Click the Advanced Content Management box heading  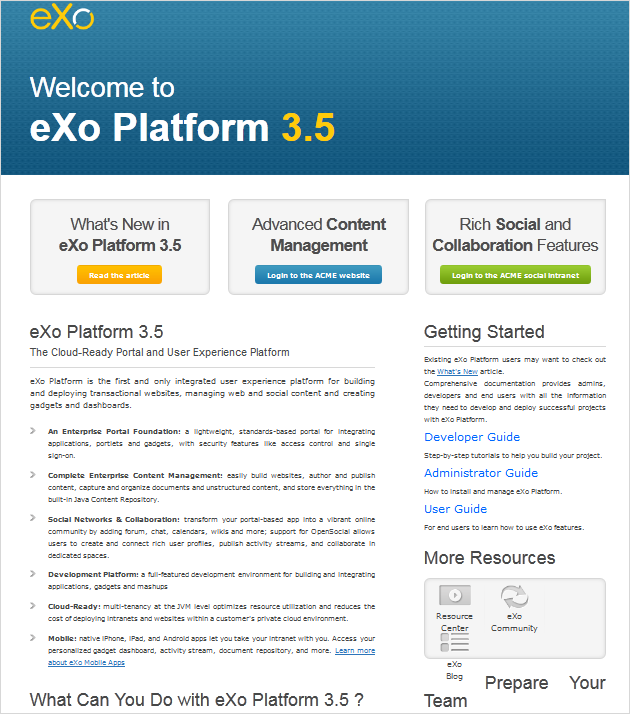coord(319,235)
